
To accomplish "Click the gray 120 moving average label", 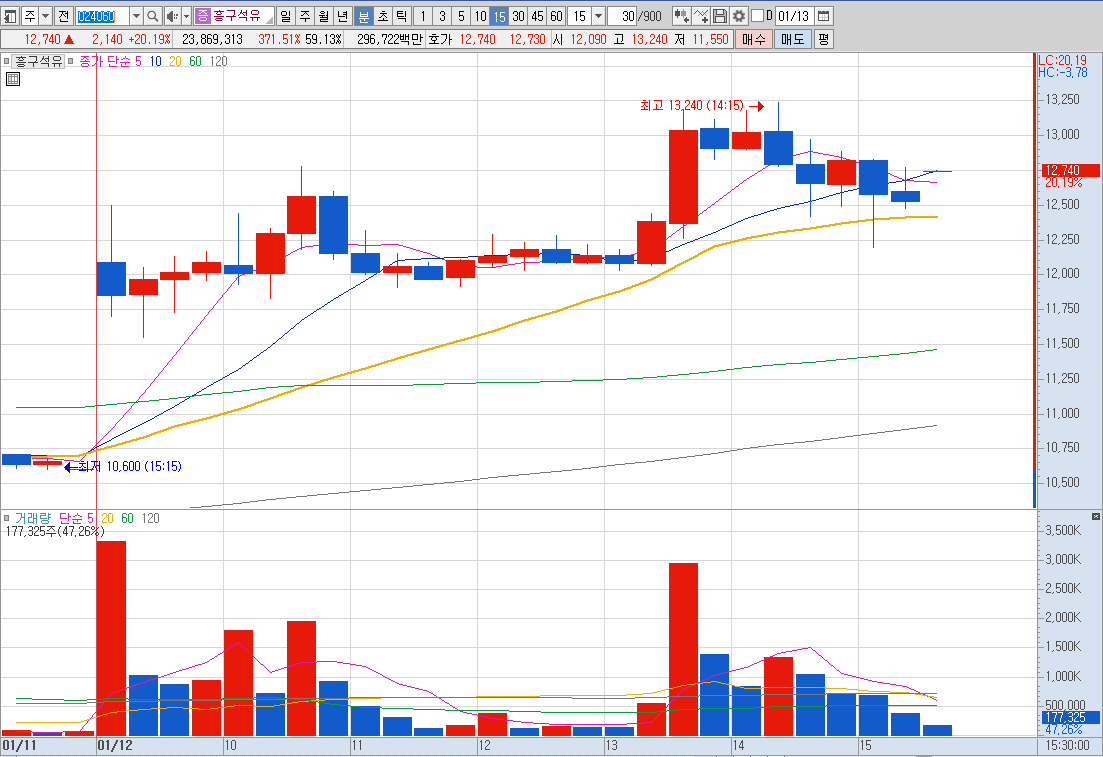I will click(x=219, y=61).
